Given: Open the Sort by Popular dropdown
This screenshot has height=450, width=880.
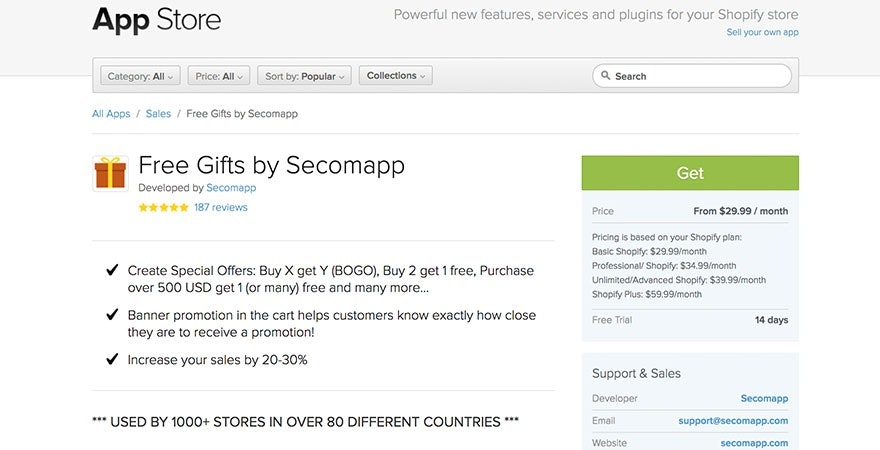Looking at the screenshot, I should 304,76.
